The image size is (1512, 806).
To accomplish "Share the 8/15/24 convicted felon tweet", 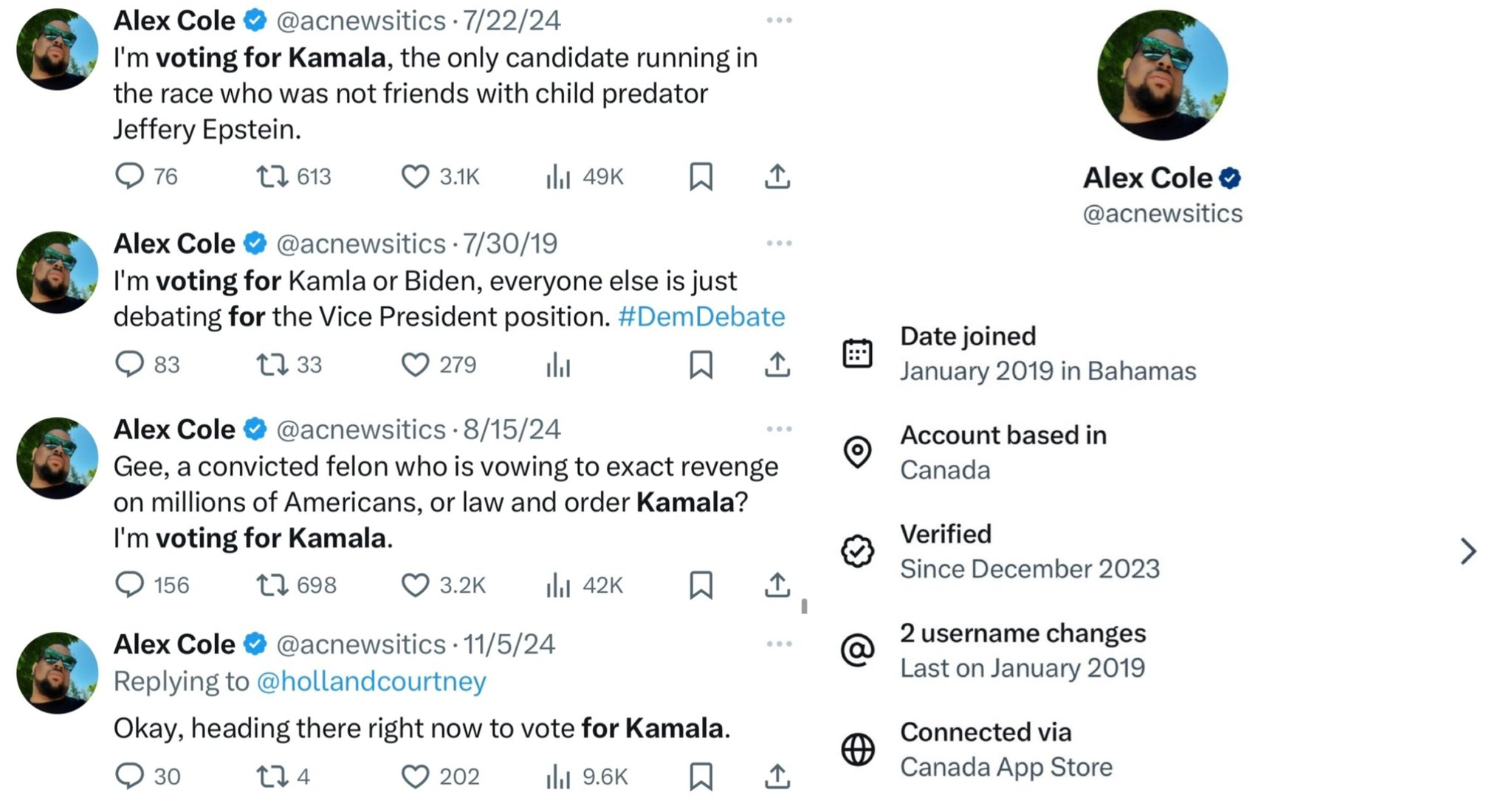I will 777,585.
